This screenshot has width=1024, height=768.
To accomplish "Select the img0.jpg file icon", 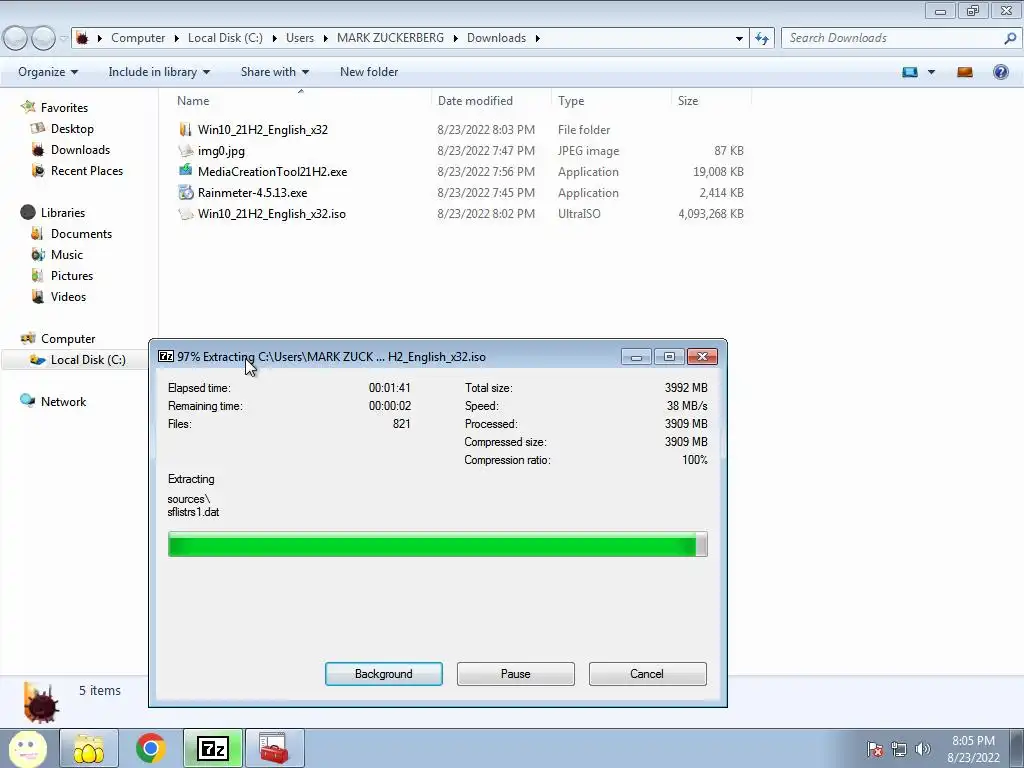I will pyautogui.click(x=186, y=150).
